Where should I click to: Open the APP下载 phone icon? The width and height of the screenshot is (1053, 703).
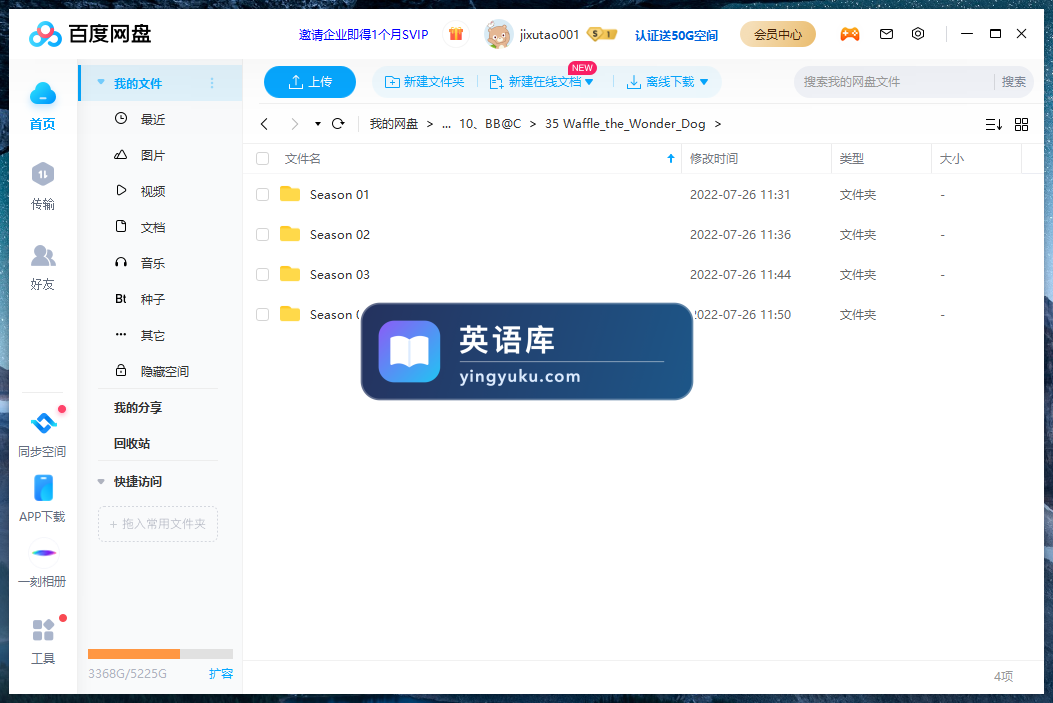(x=43, y=488)
